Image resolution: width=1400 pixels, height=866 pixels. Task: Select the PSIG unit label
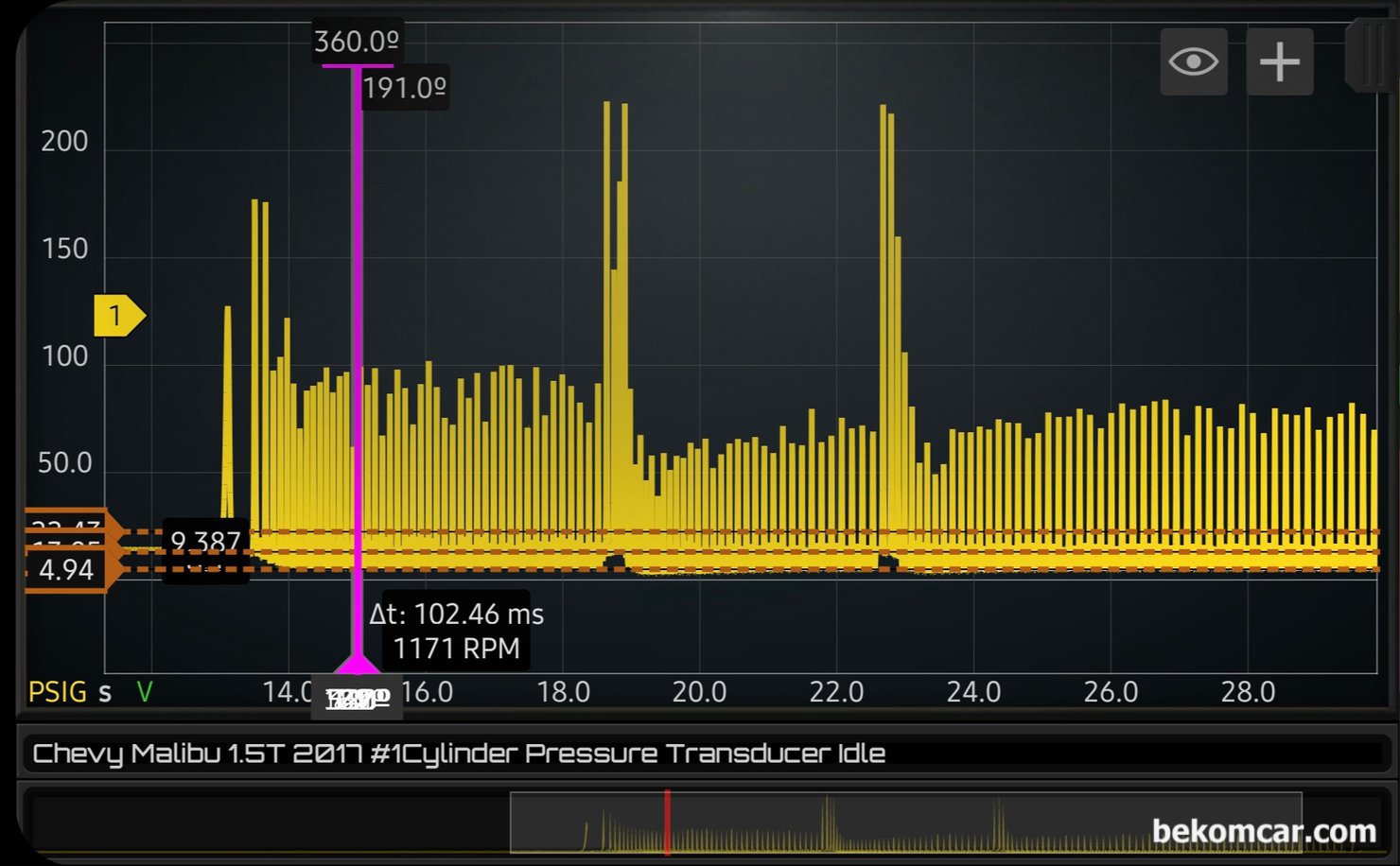[58, 693]
